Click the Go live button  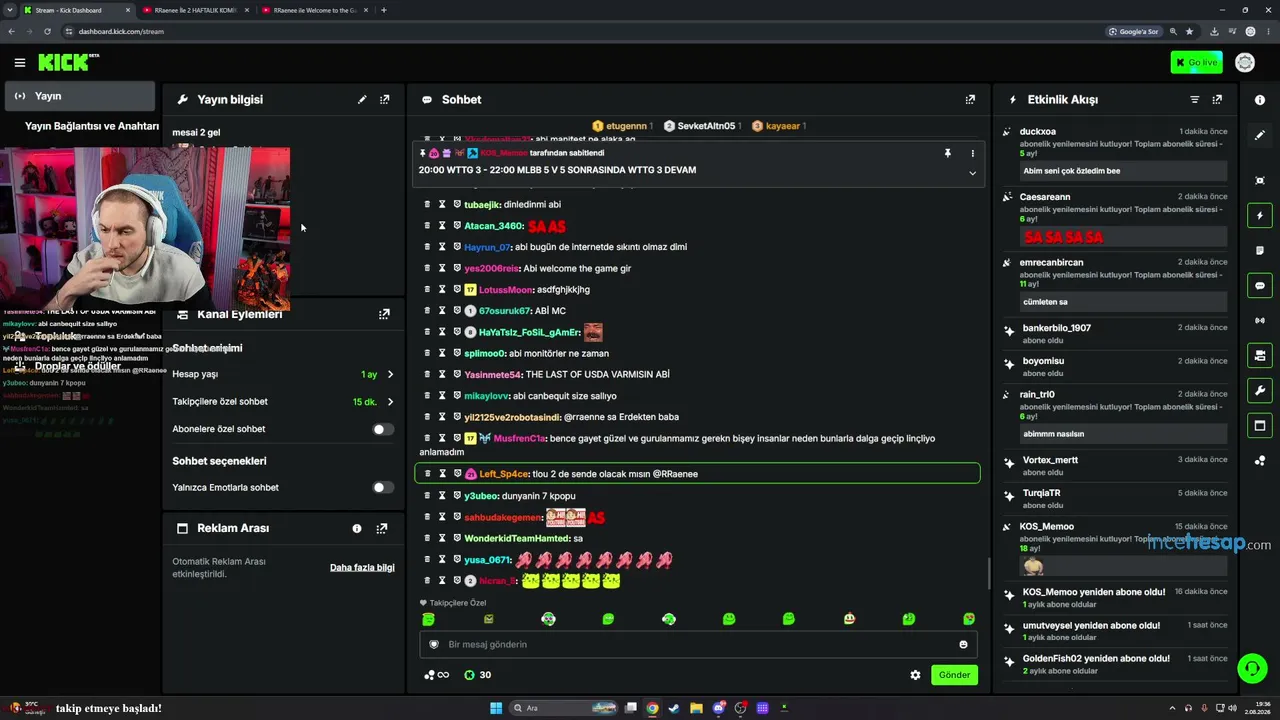[x=1196, y=63]
